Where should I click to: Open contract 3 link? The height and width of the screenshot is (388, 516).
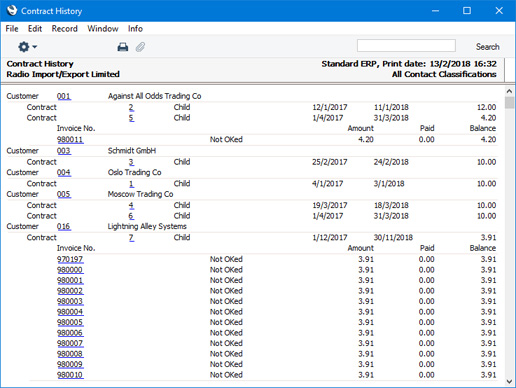131,162
